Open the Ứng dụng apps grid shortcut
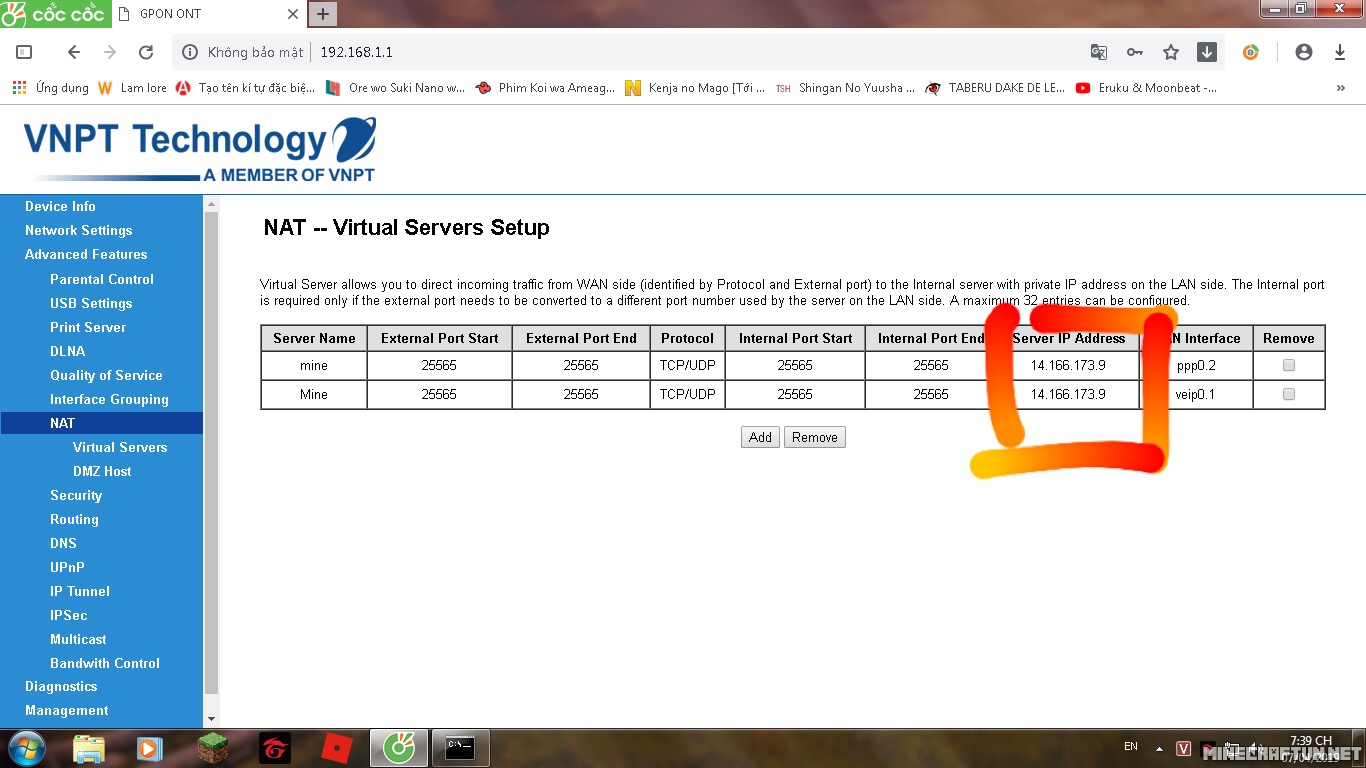The width and height of the screenshot is (1366, 768). point(50,88)
